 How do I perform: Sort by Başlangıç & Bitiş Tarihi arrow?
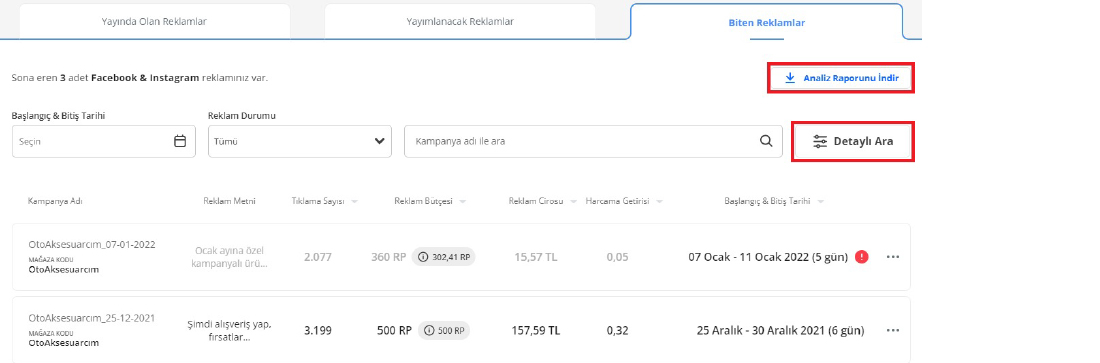click(x=820, y=202)
